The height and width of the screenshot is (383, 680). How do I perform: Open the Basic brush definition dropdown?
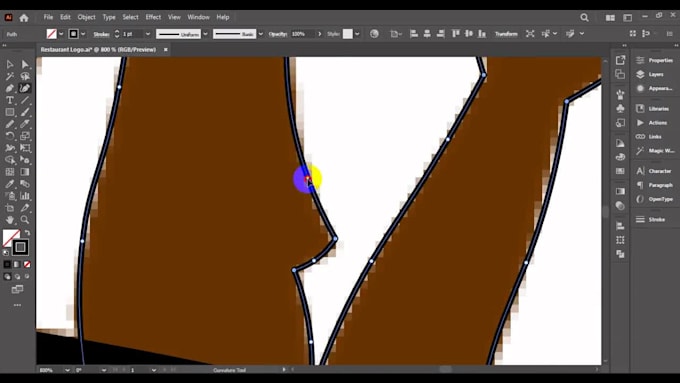260,34
